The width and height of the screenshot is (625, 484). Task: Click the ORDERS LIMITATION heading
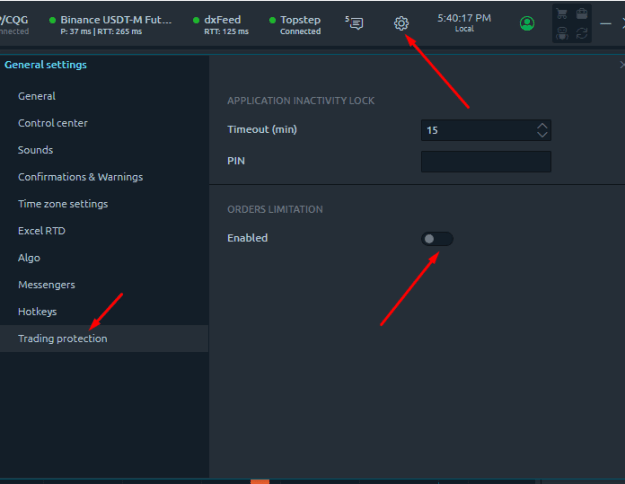coord(275,209)
